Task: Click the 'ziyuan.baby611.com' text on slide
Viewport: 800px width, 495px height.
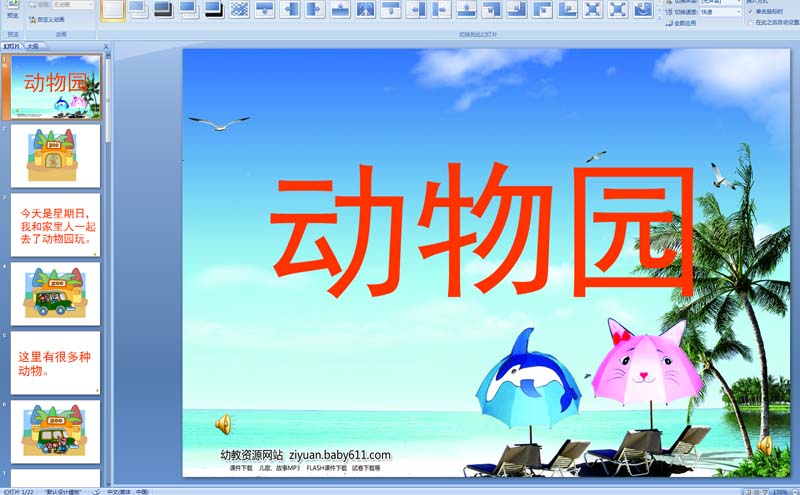Action: click(340, 455)
